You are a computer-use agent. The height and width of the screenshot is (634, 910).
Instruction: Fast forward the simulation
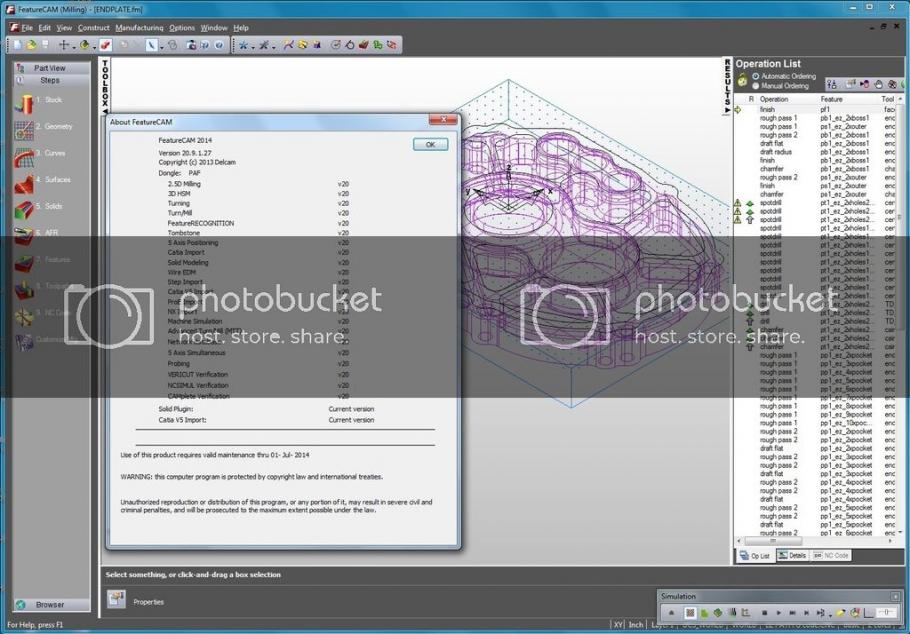pyautogui.click(x=792, y=613)
